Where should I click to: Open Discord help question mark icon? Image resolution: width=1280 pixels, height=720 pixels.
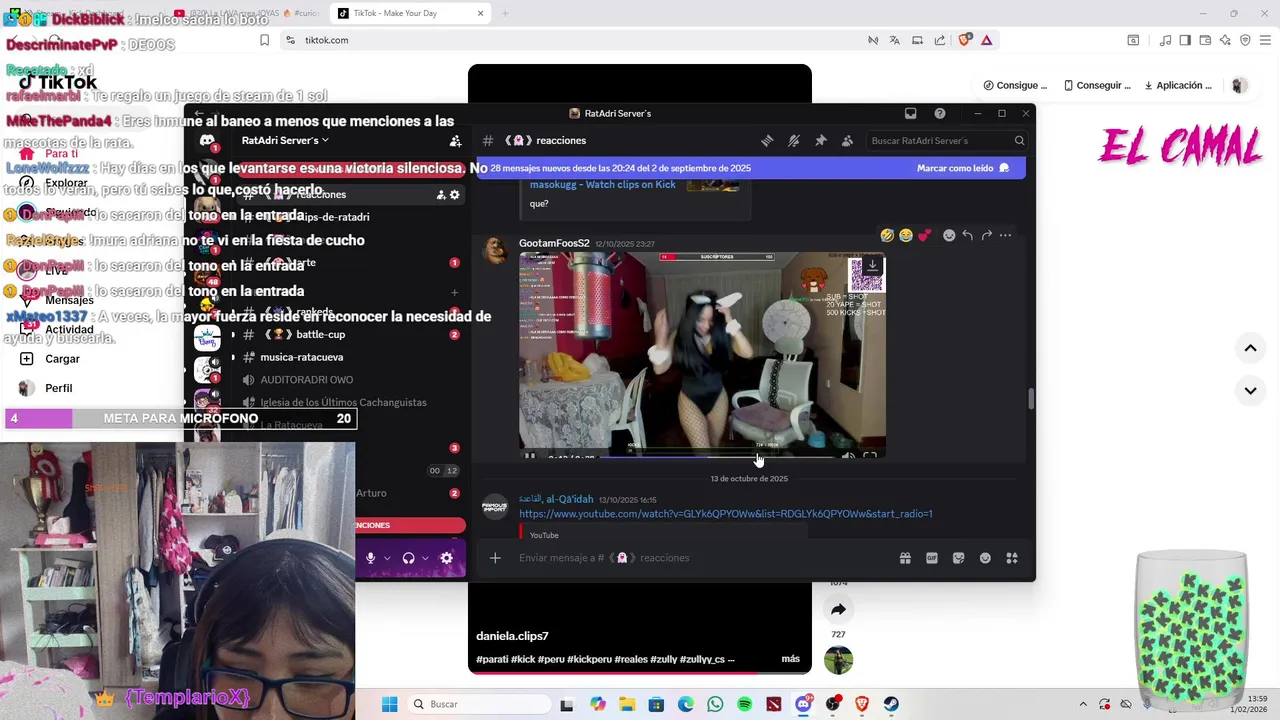(940, 114)
